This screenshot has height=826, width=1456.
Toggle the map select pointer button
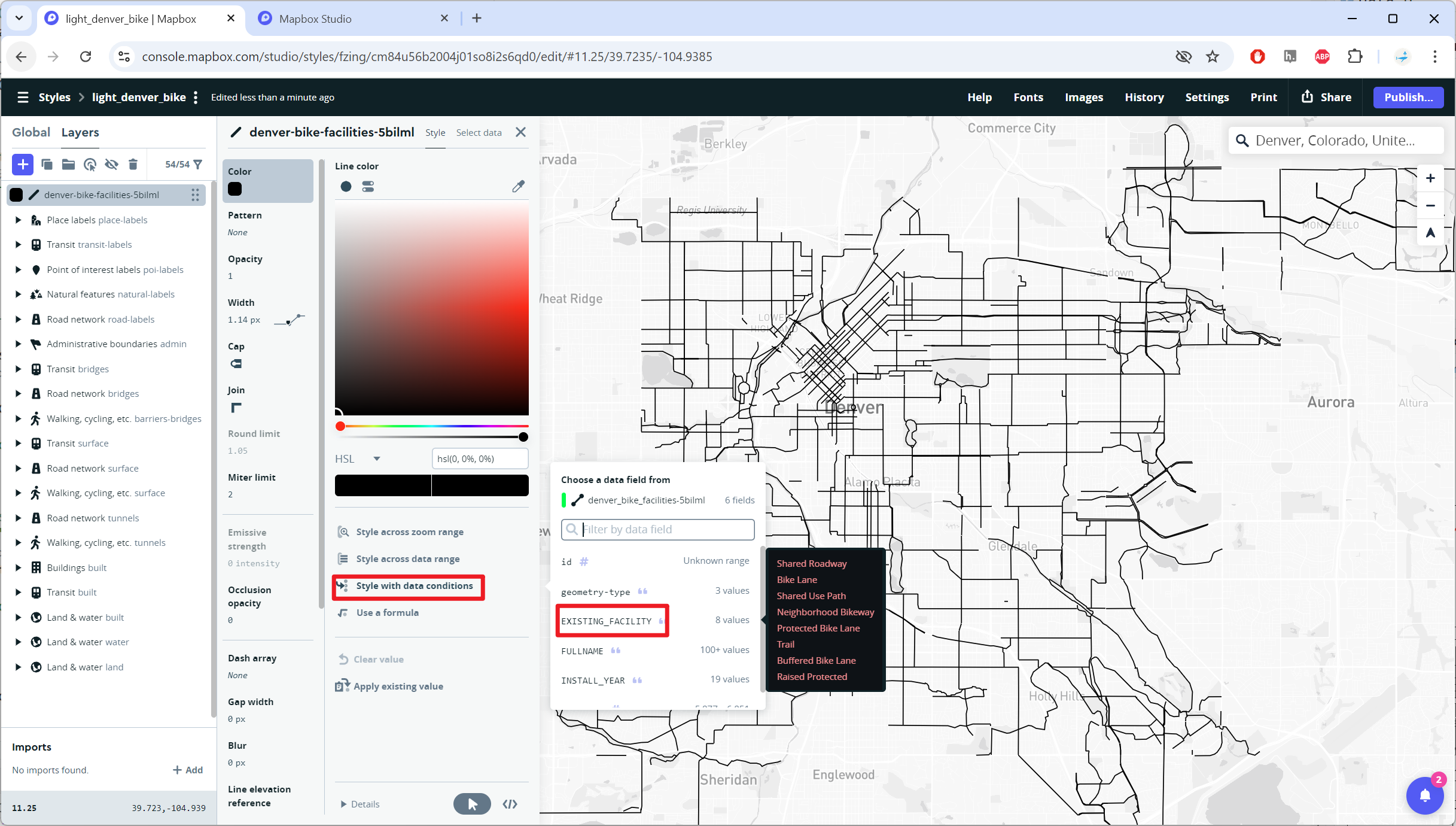click(x=472, y=804)
